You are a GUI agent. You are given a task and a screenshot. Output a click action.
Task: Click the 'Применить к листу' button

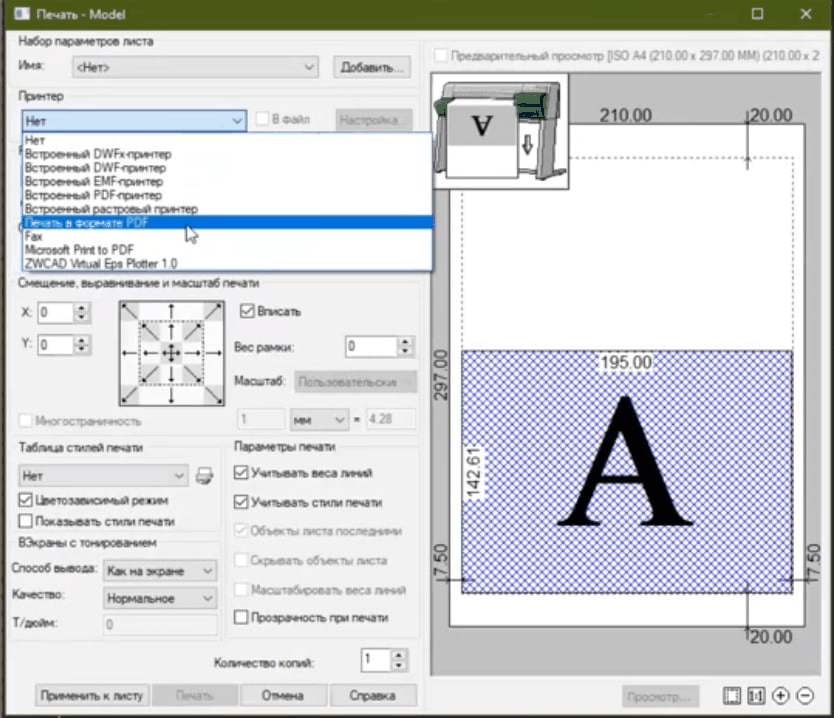(92, 696)
